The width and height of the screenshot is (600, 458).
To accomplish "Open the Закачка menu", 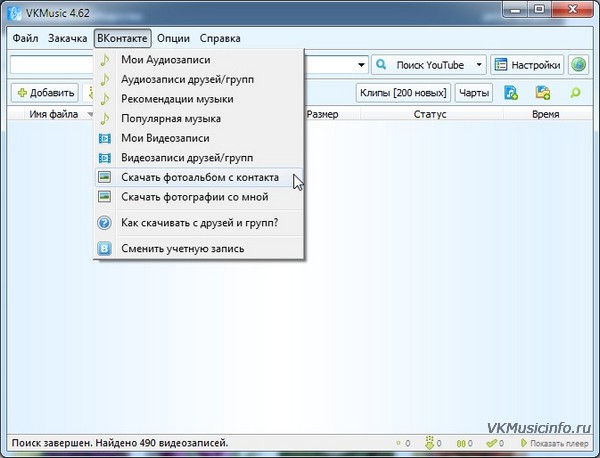I will (x=67, y=39).
